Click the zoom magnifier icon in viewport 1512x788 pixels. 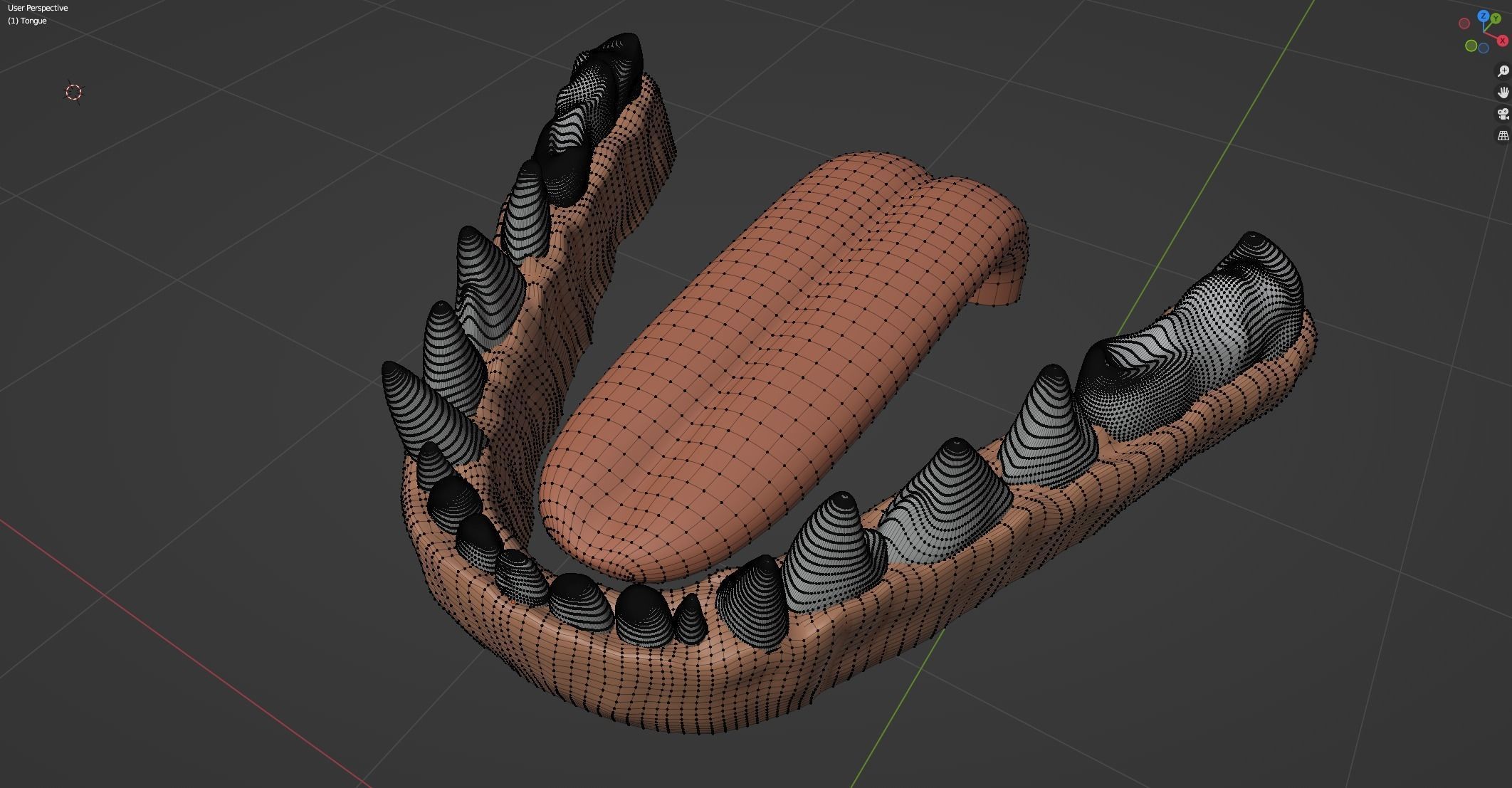(x=1503, y=71)
